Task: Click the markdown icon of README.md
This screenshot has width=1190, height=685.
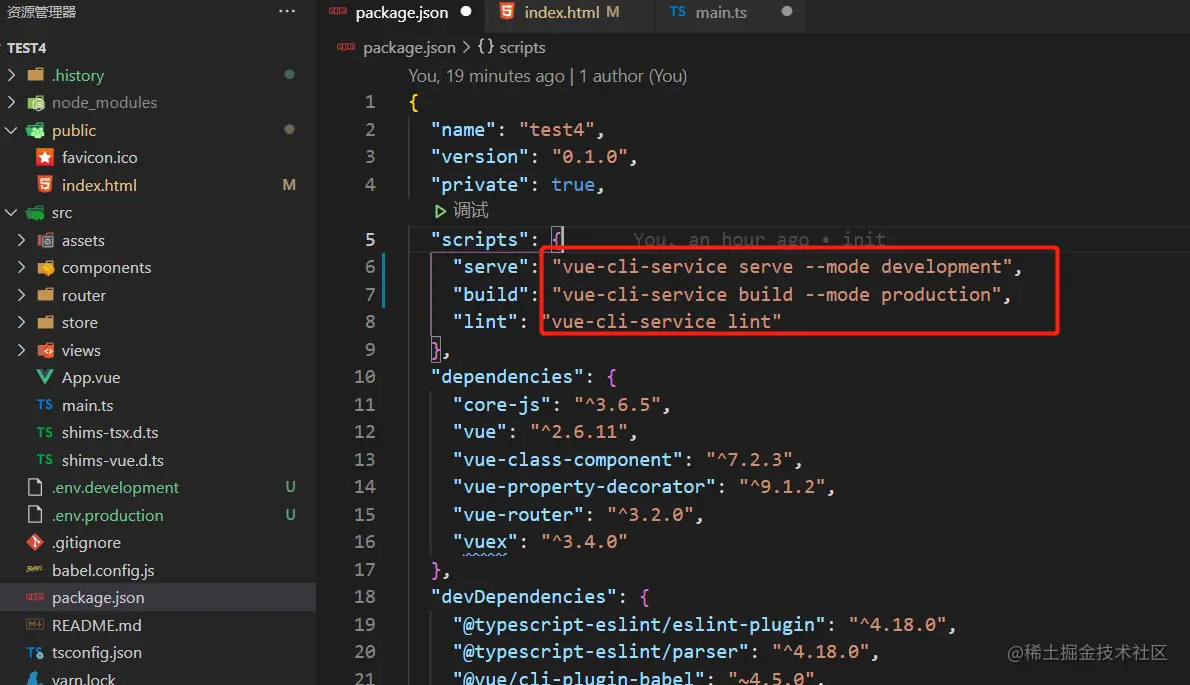Action: coord(35,624)
